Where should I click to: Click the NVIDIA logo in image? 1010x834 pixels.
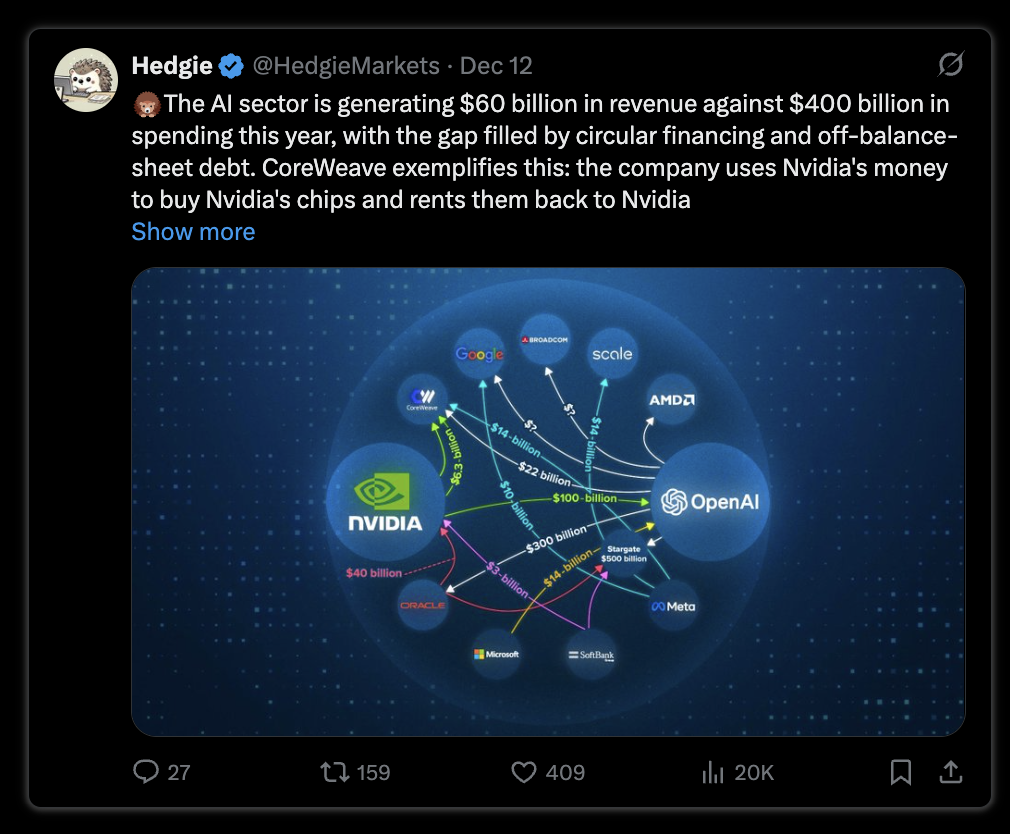(385, 502)
